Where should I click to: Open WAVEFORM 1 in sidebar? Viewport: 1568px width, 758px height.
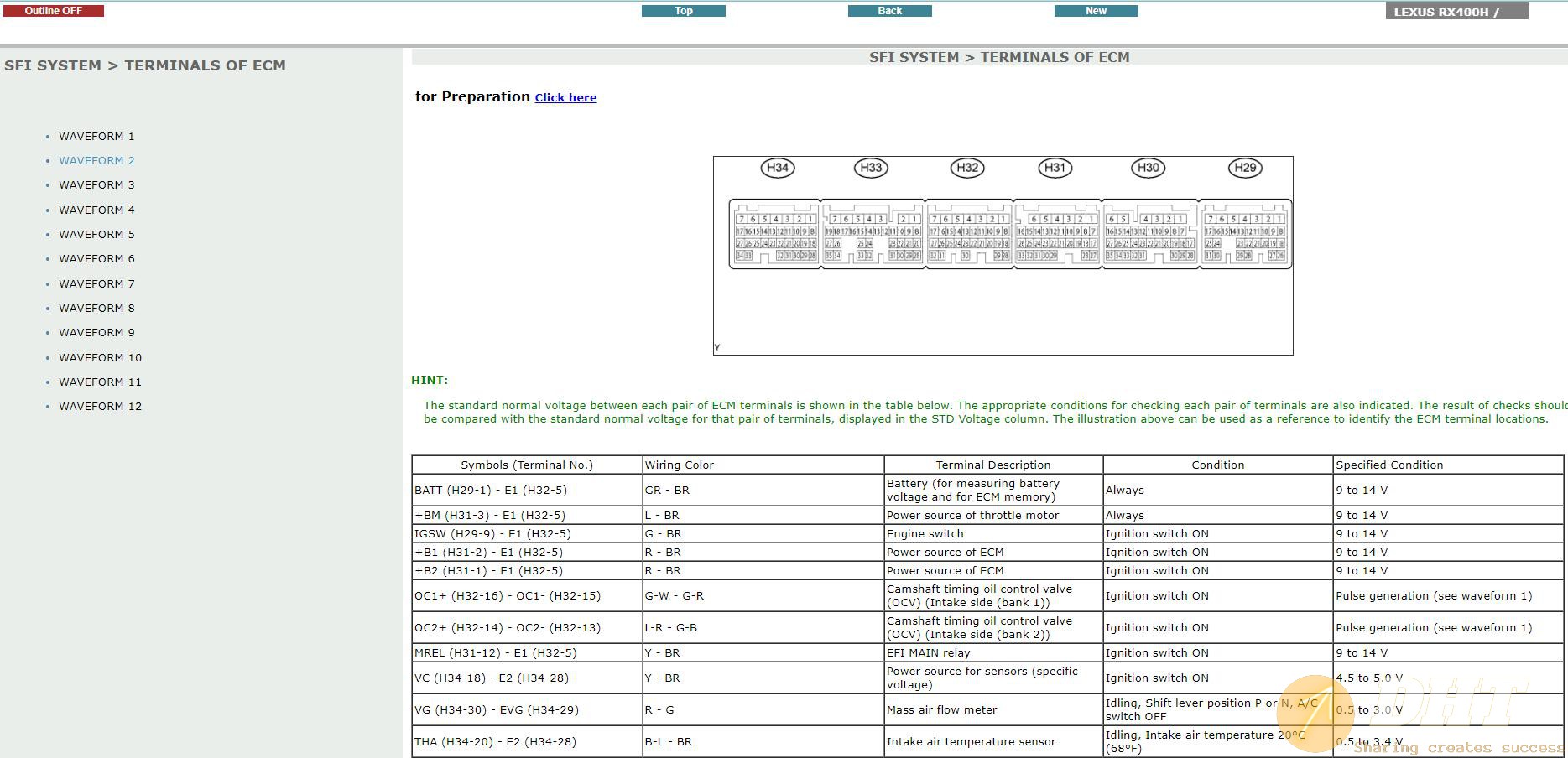click(96, 136)
